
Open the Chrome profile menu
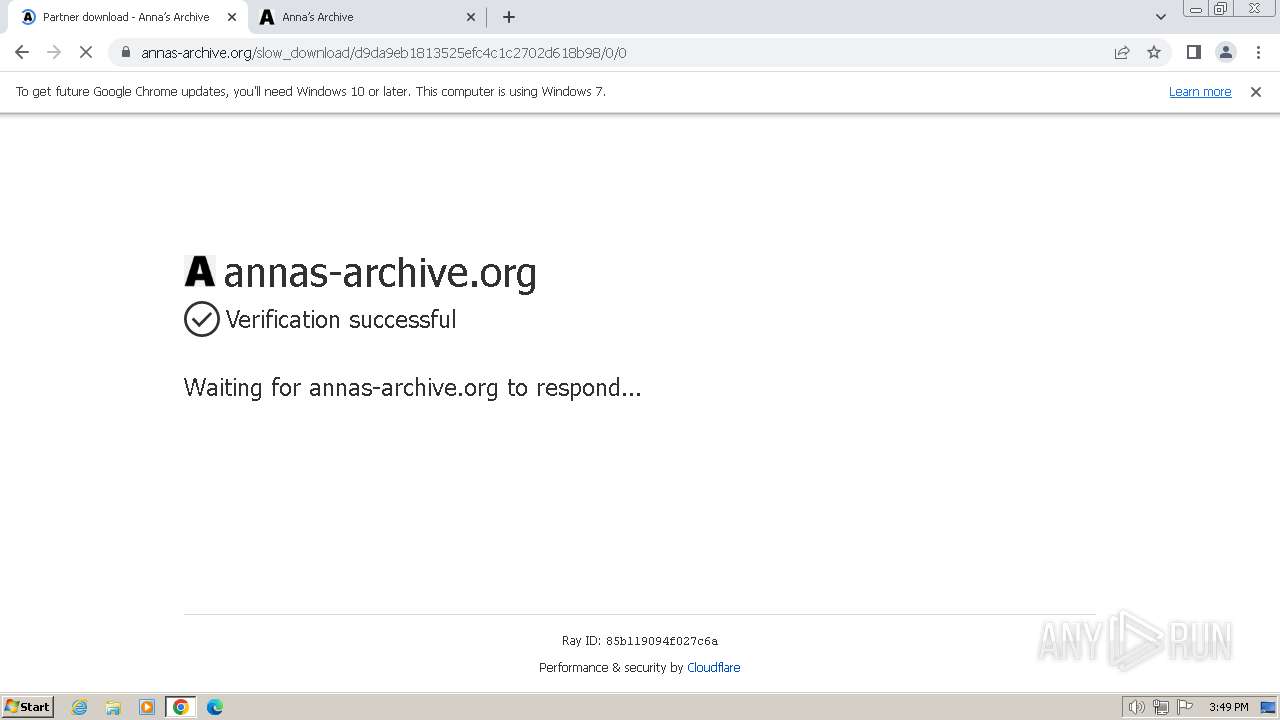click(x=1225, y=52)
